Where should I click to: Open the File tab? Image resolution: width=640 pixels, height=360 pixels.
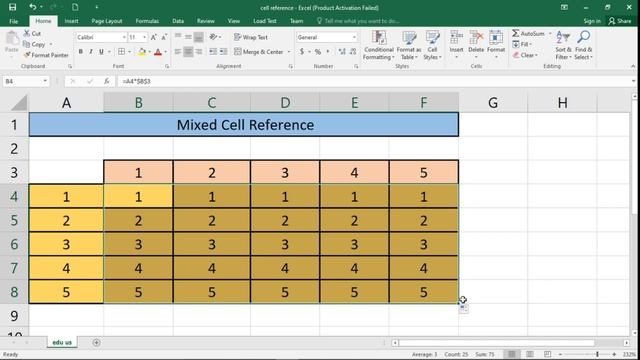click(x=13, y=21)
